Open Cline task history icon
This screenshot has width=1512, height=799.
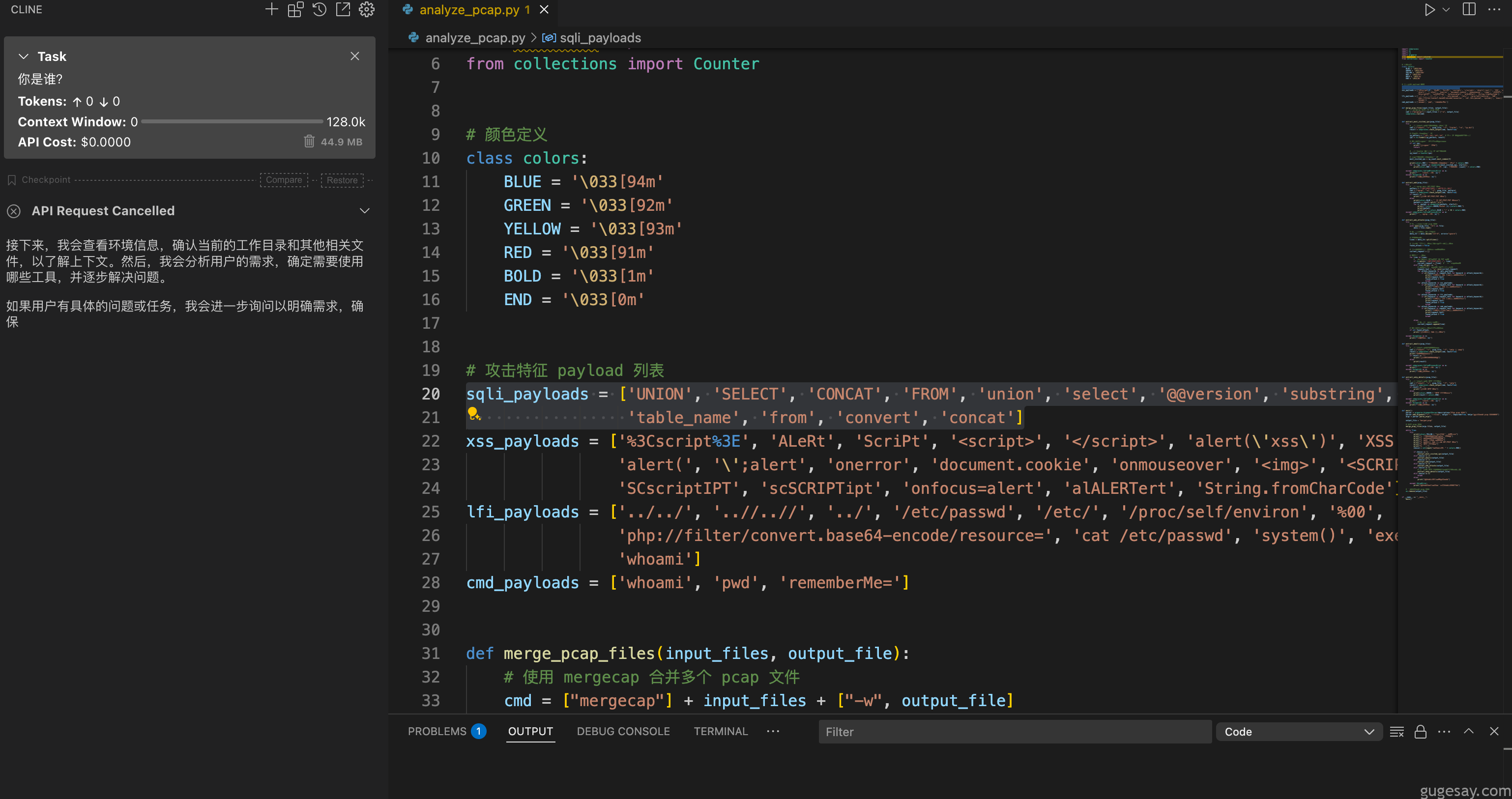pyautogui.click(x=320, y=9)
